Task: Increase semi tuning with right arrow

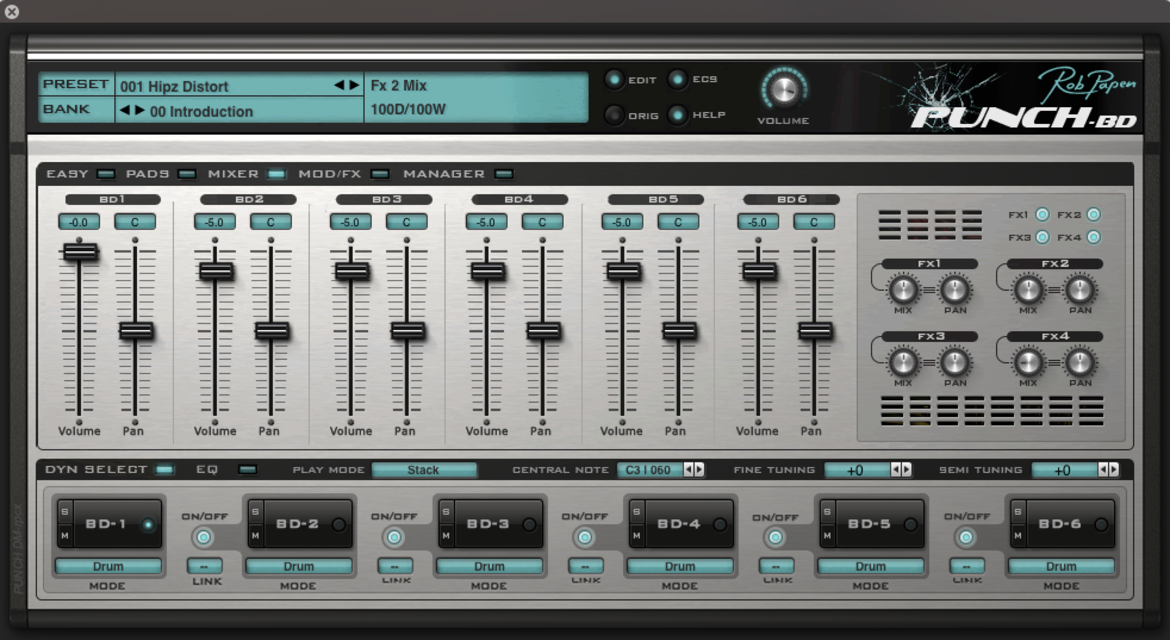Action: click(x=1114, y=469)
